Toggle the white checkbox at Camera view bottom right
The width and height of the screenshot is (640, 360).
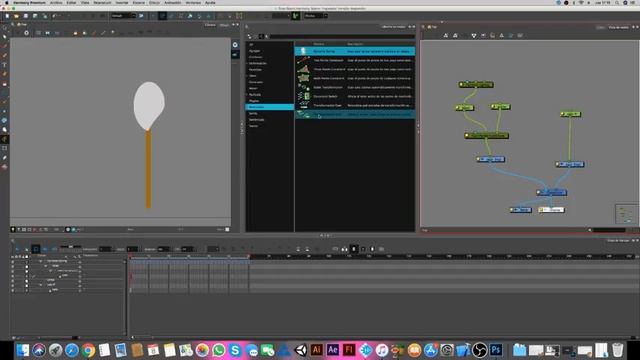[x=227, y=229]
